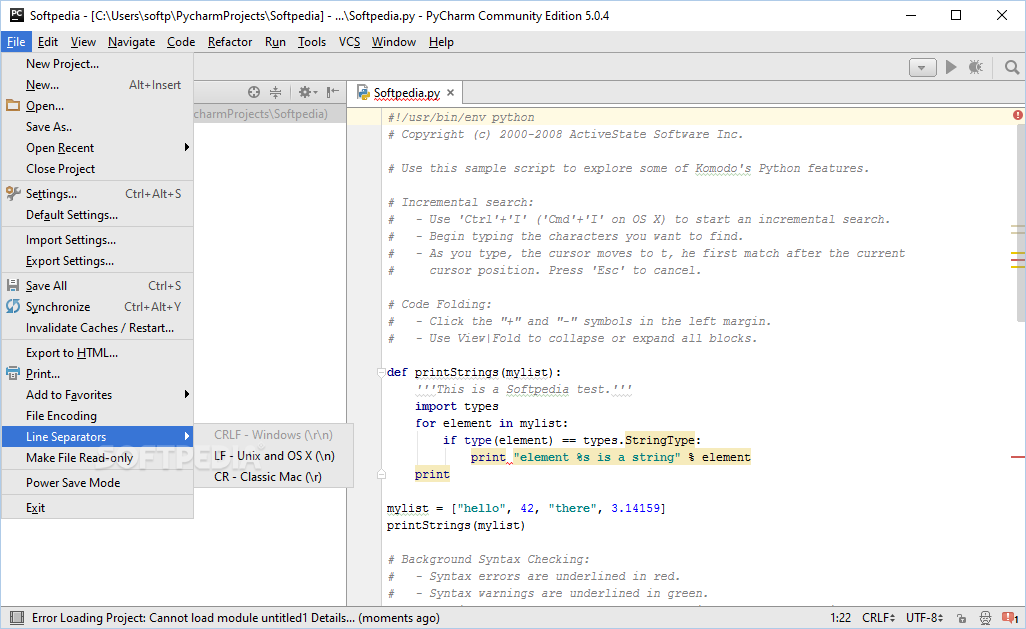Image resolution: width=1026 pixels, height=629 pixels.
Task: Open the Window menu
Action: point(393,42)
